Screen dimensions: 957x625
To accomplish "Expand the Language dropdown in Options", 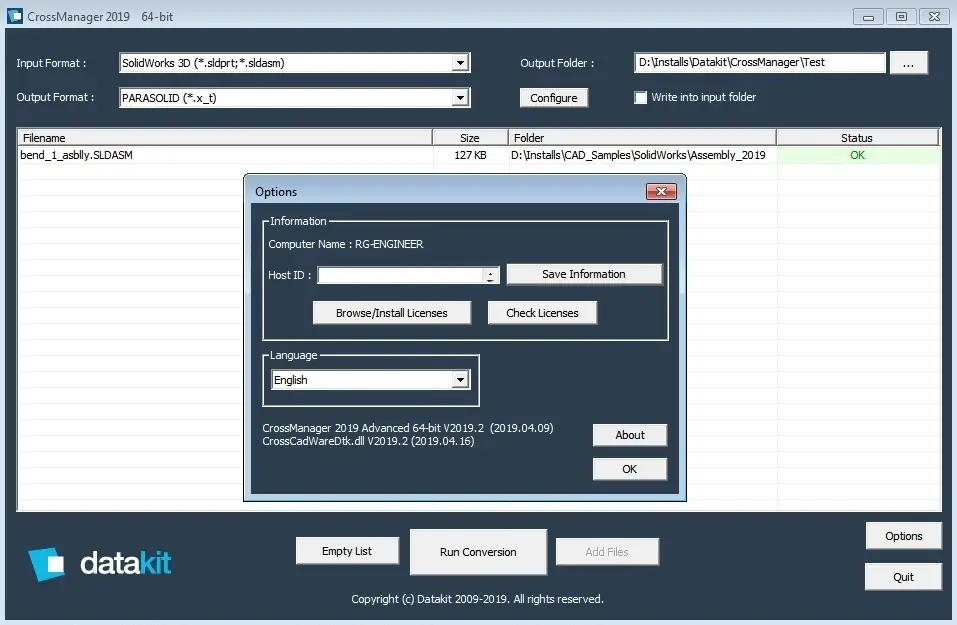I will 460,380.
